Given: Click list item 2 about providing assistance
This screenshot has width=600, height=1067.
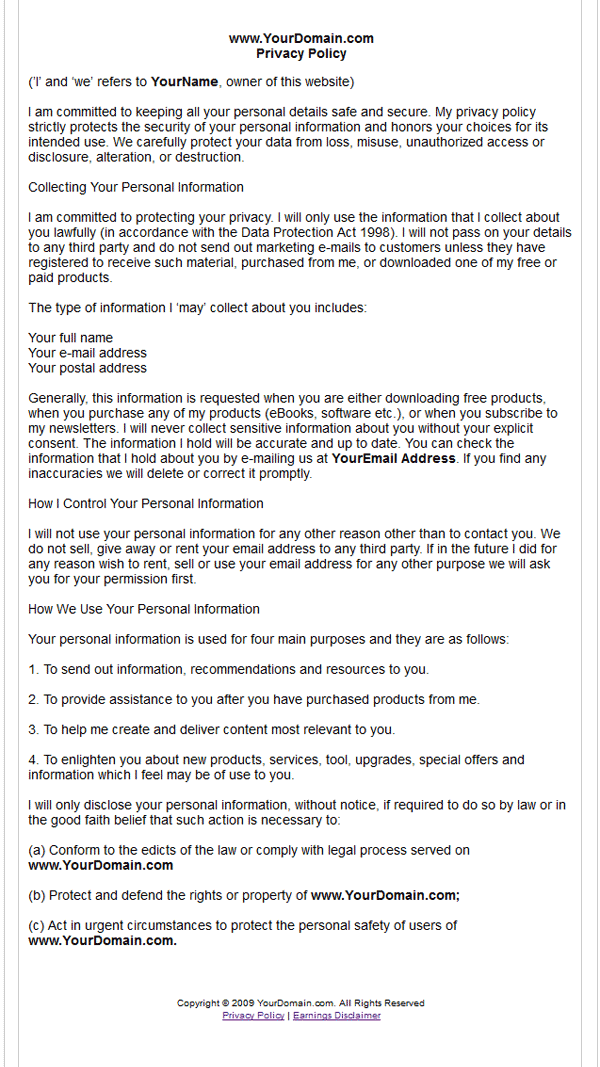Looking at the screenshot, I should [254, 700].
